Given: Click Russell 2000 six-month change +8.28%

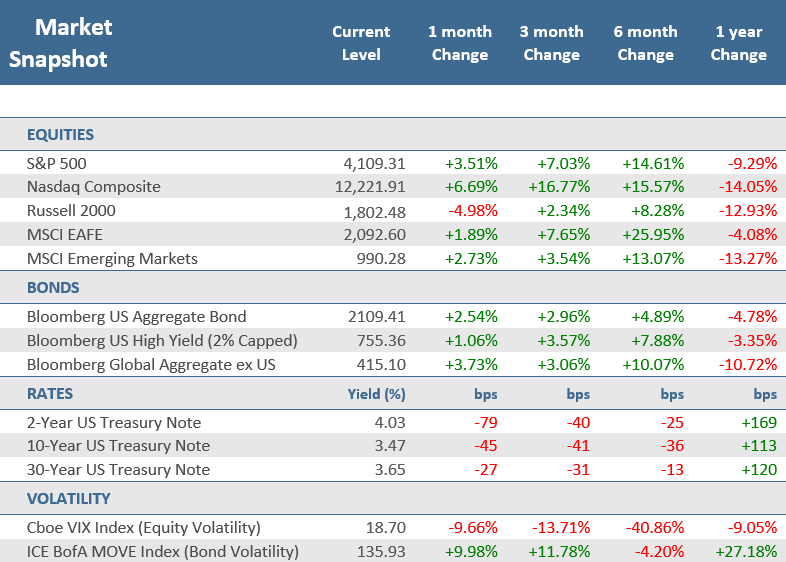Looking at the screenshot, I should pyautogui.click(x=658, y=211).
